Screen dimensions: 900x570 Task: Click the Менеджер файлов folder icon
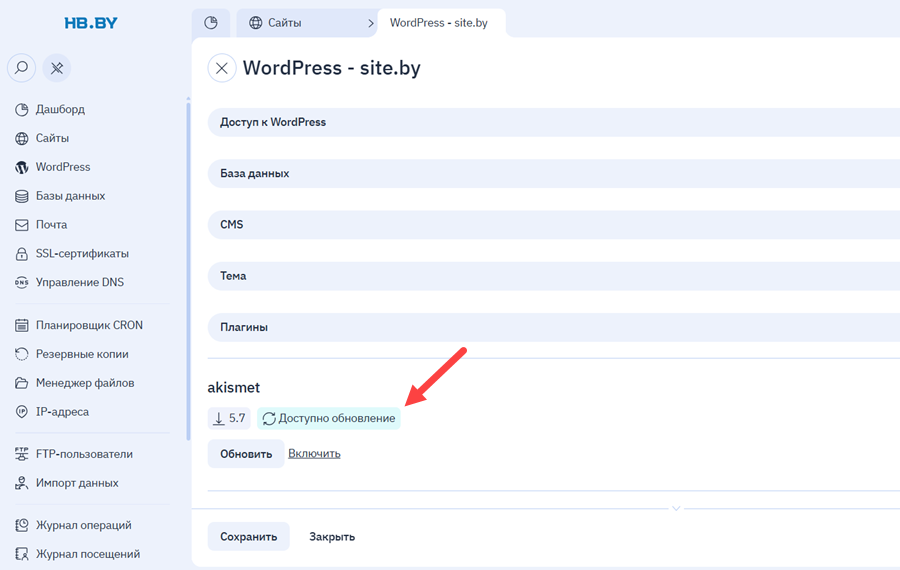[x=22, y=383]
